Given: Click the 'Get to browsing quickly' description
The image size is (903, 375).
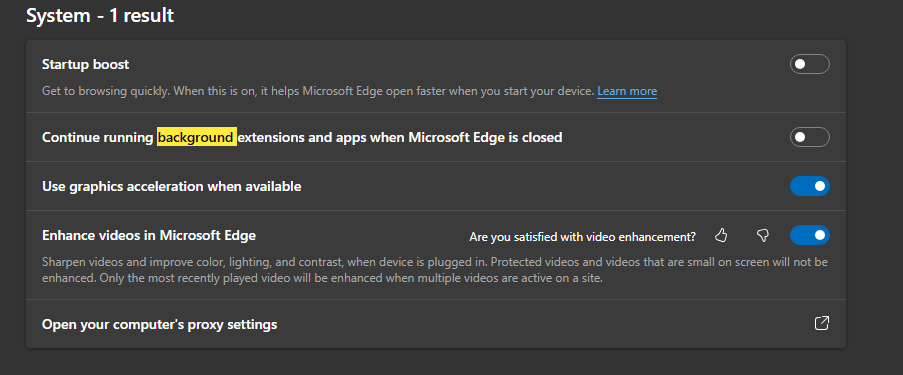Looking at the screenshot, I should pyautogui.click(x=318, y=91).
